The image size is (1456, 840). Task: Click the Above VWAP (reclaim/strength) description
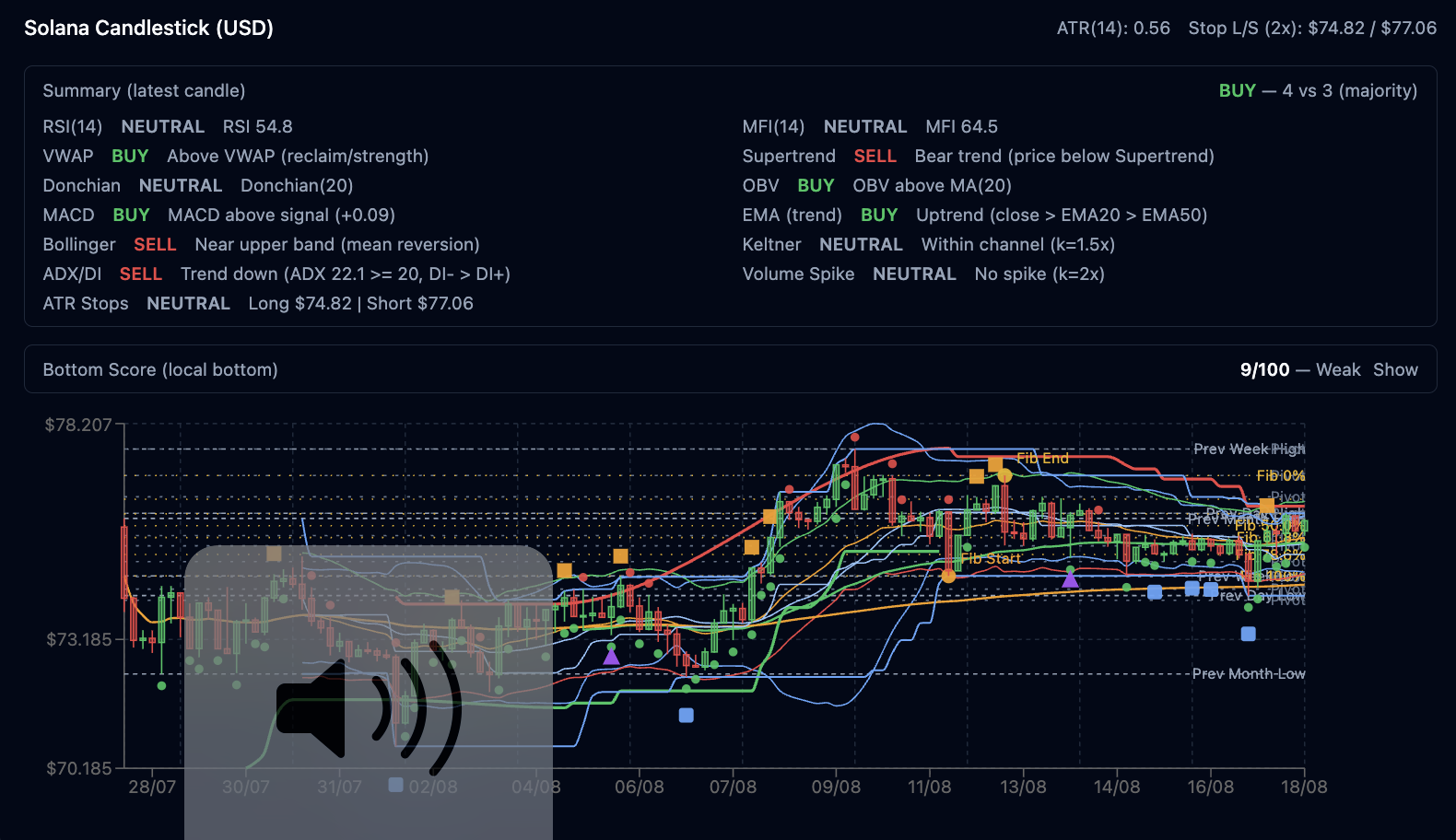298,156
